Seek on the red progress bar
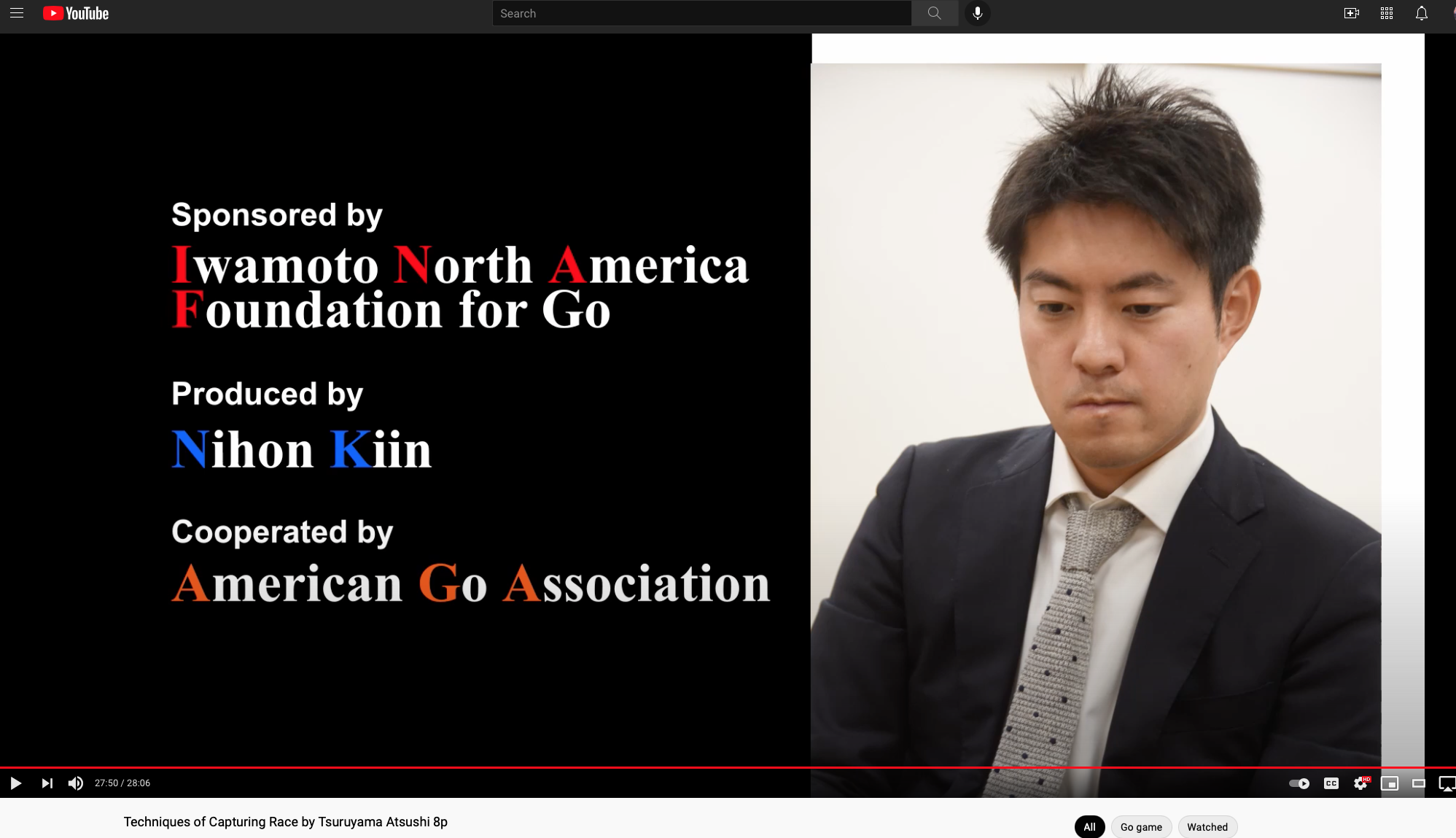 tap(728, 767)
